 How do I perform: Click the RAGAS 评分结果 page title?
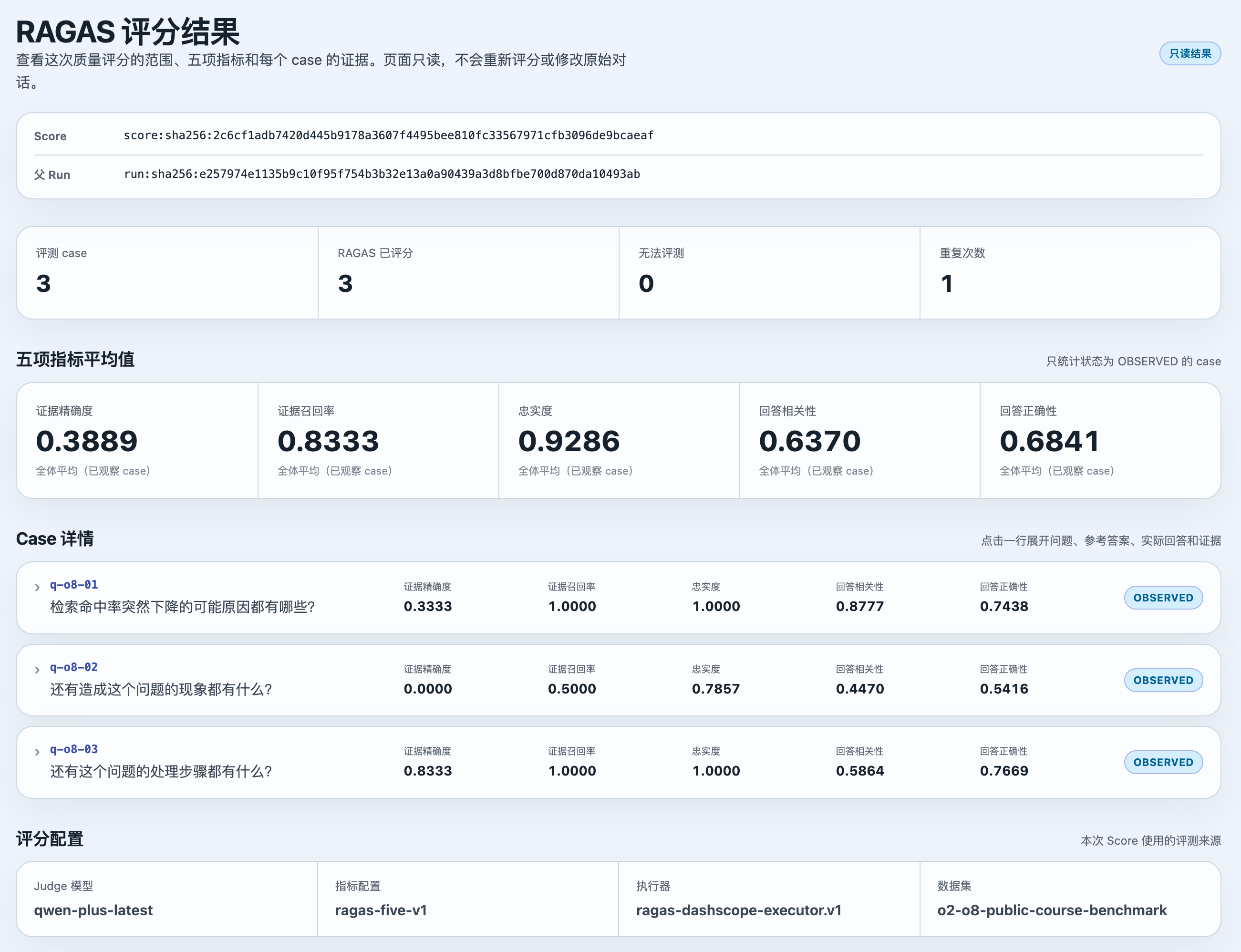(128, 31)
